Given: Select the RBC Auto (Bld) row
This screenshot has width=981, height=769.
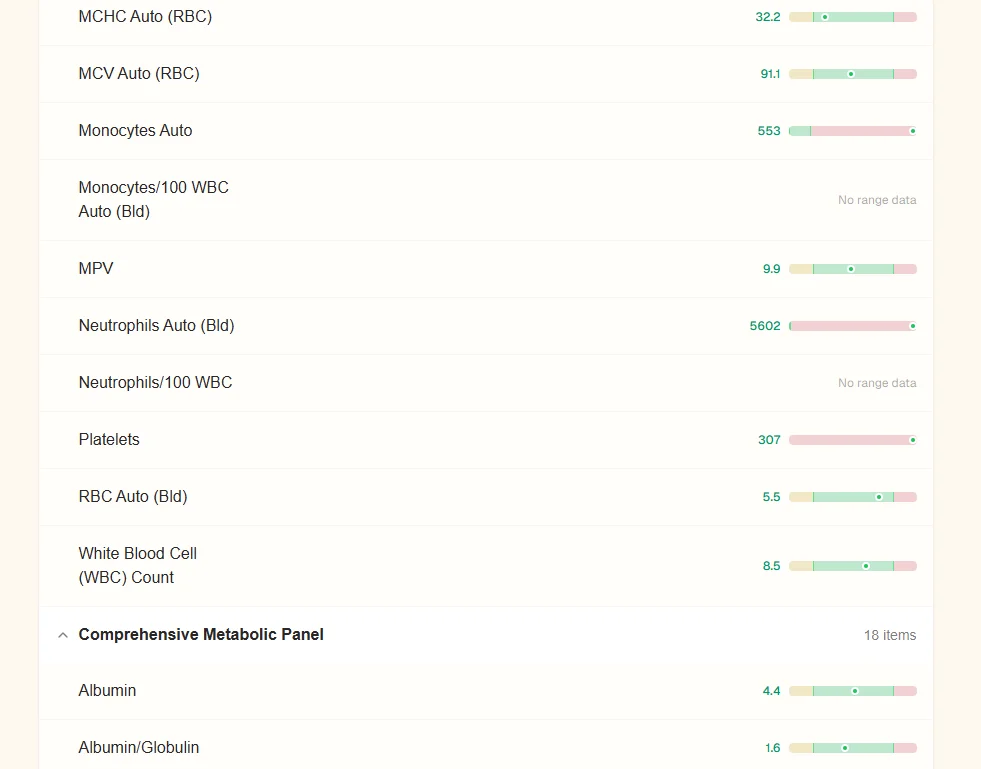Looking at the screenshot, I should pyautogui.click(x=486, y=497).
